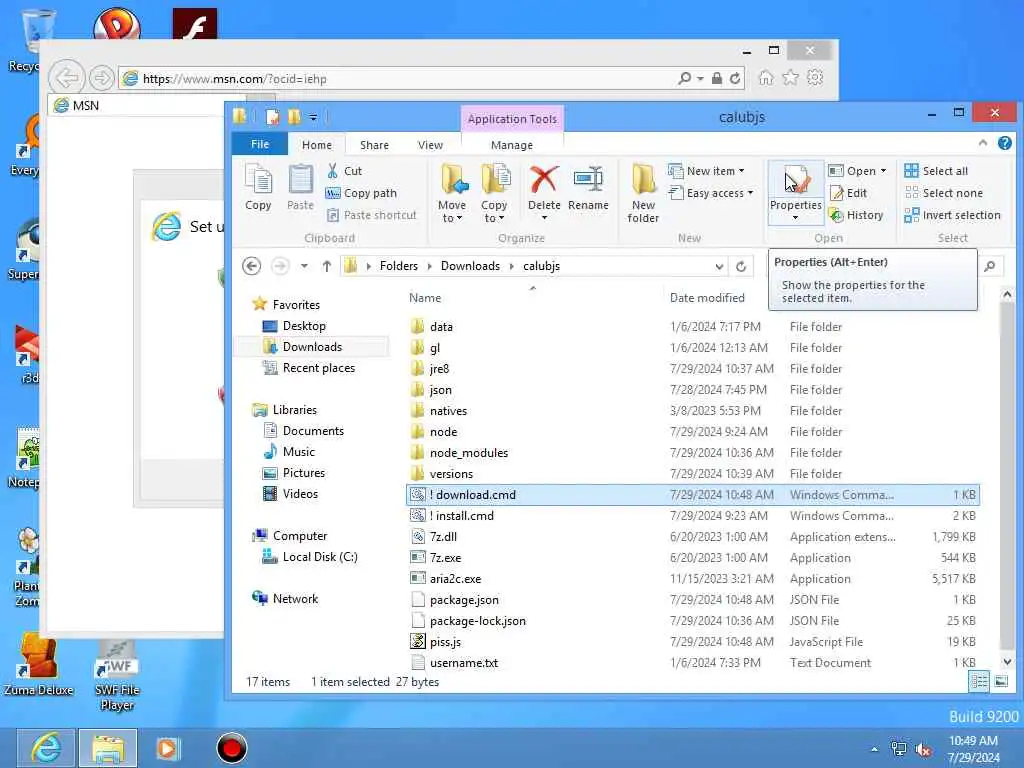Click the New folder icon
Viewport: 1024px width, 768px height.
click(x=644, y=179)
